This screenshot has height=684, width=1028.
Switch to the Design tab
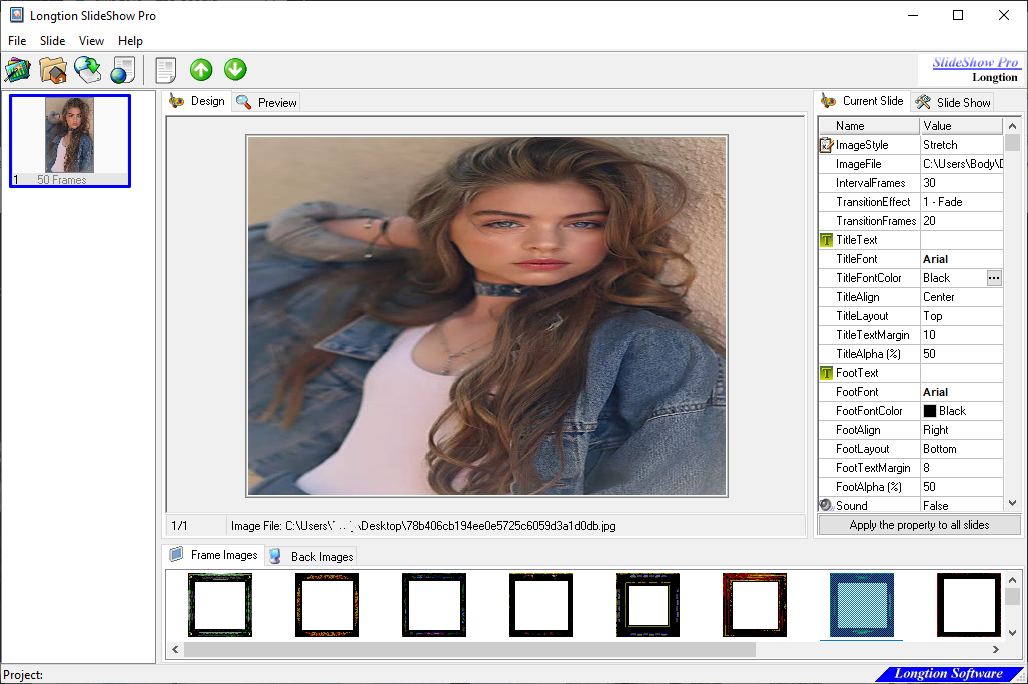[x=197, y=101]
